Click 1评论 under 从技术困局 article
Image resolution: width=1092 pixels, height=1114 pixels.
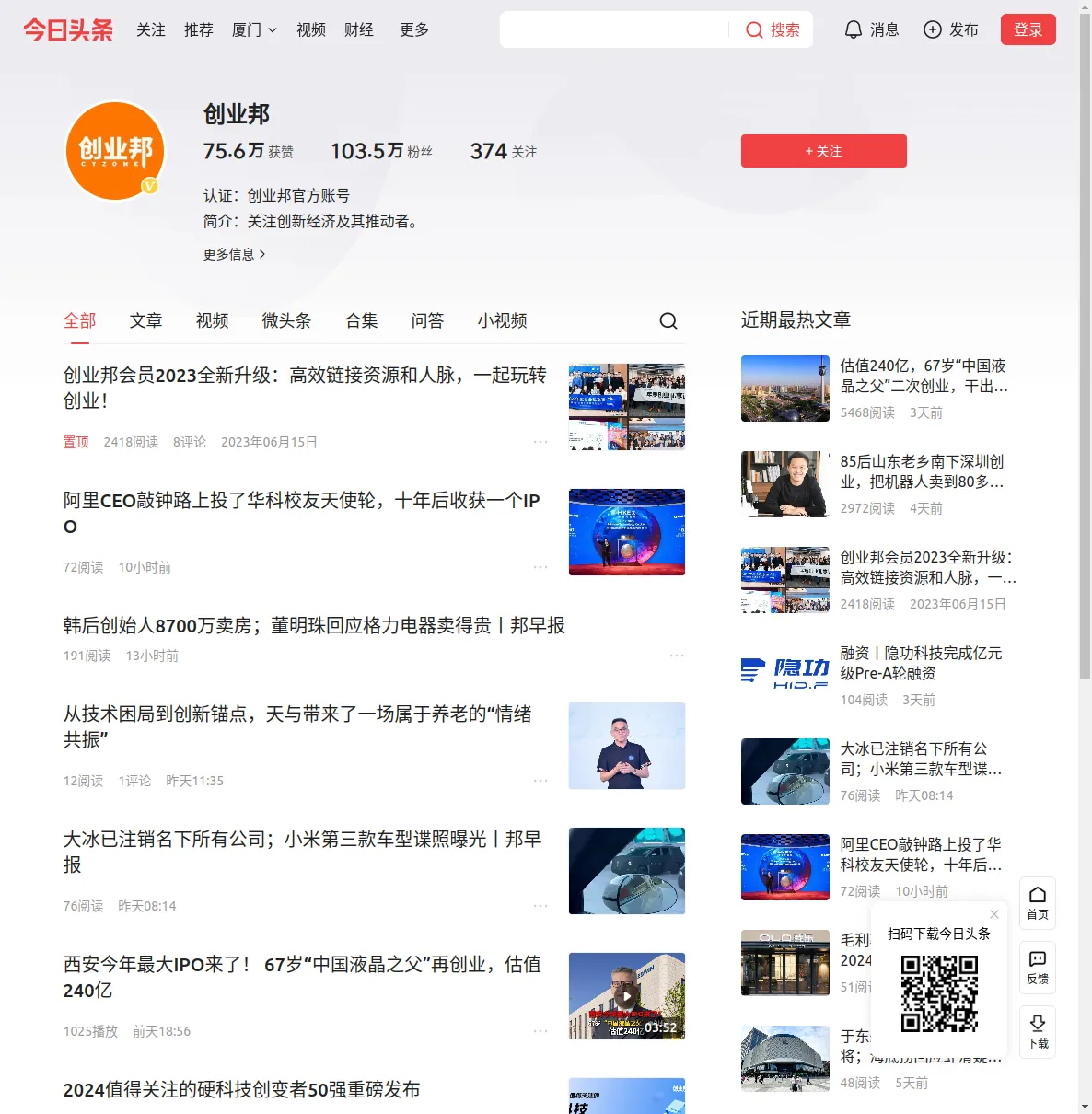click(x=134, y=781)
